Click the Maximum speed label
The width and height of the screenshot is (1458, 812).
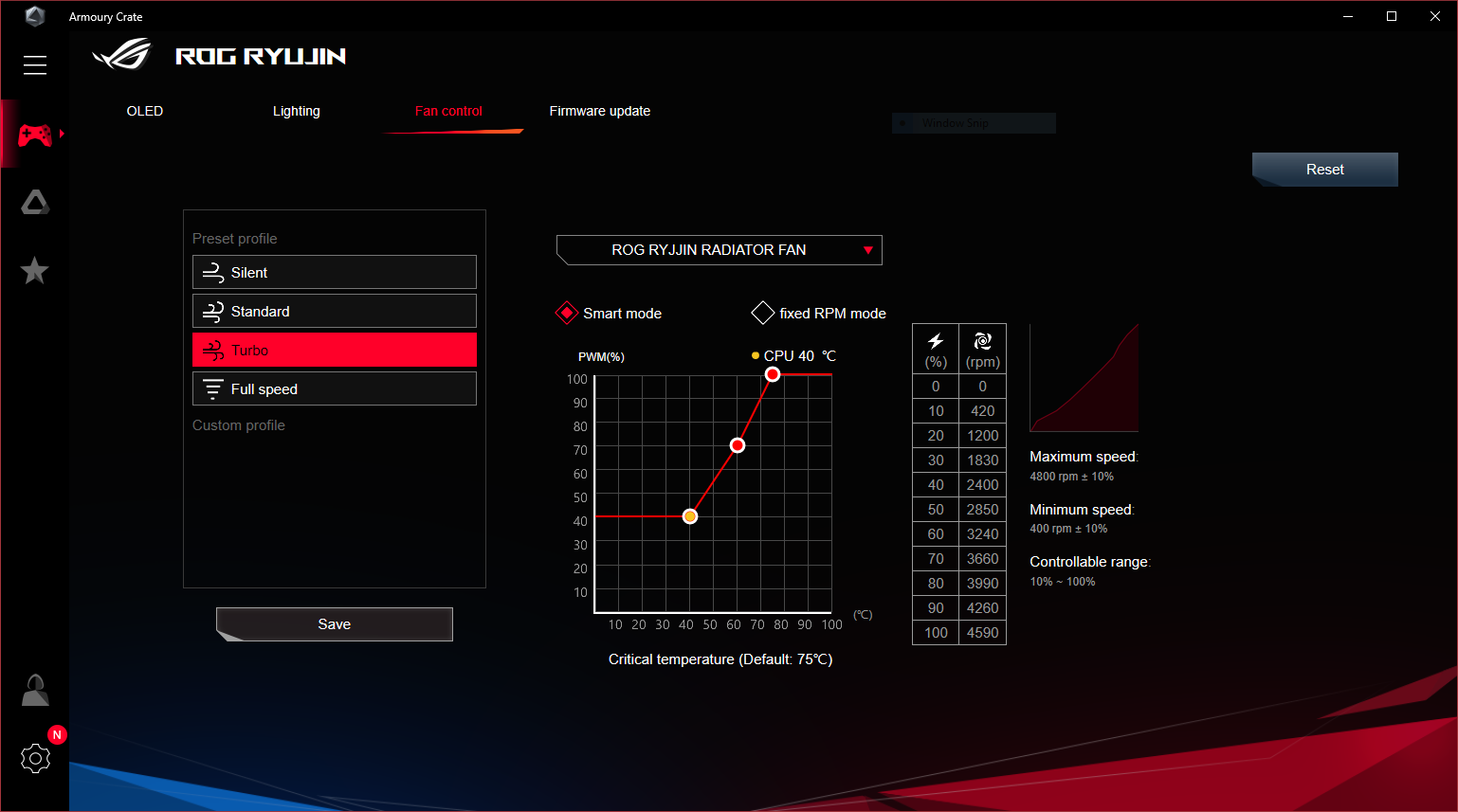coord(1084,457)
